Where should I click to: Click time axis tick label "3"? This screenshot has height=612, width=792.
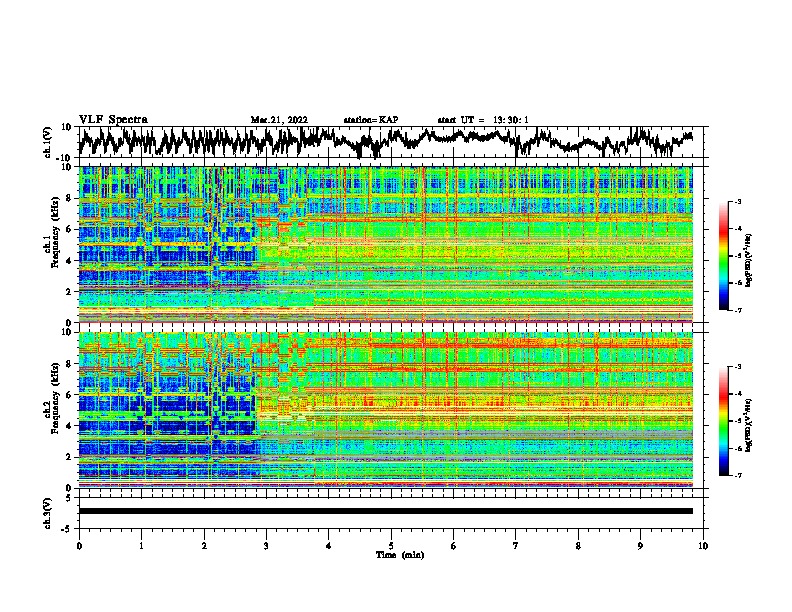(x=266, y=546)
